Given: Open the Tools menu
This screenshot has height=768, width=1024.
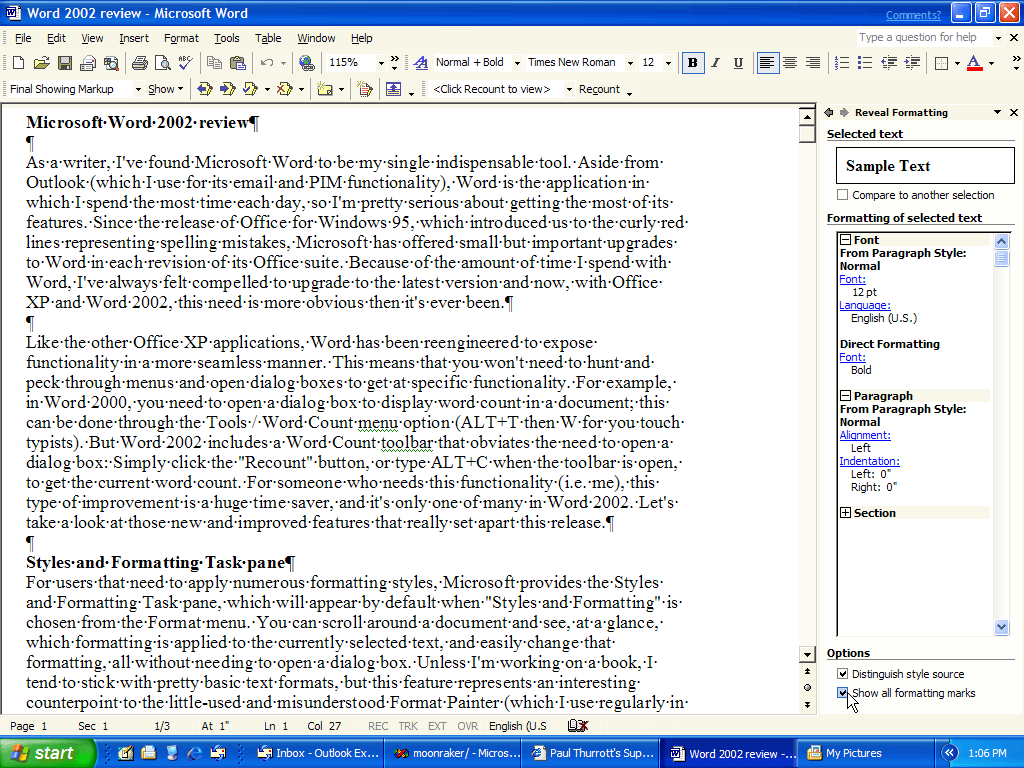Looking at the screenshot, I should [227, 38].
